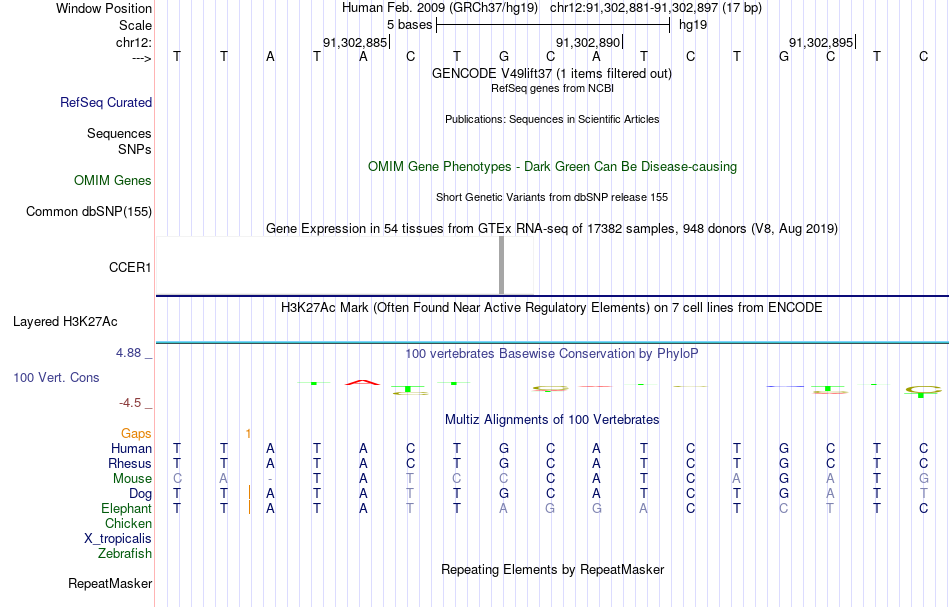Click the chr12:91,302,881-91,302,897 position text
The image size is (950, 607).
point(656,8)
